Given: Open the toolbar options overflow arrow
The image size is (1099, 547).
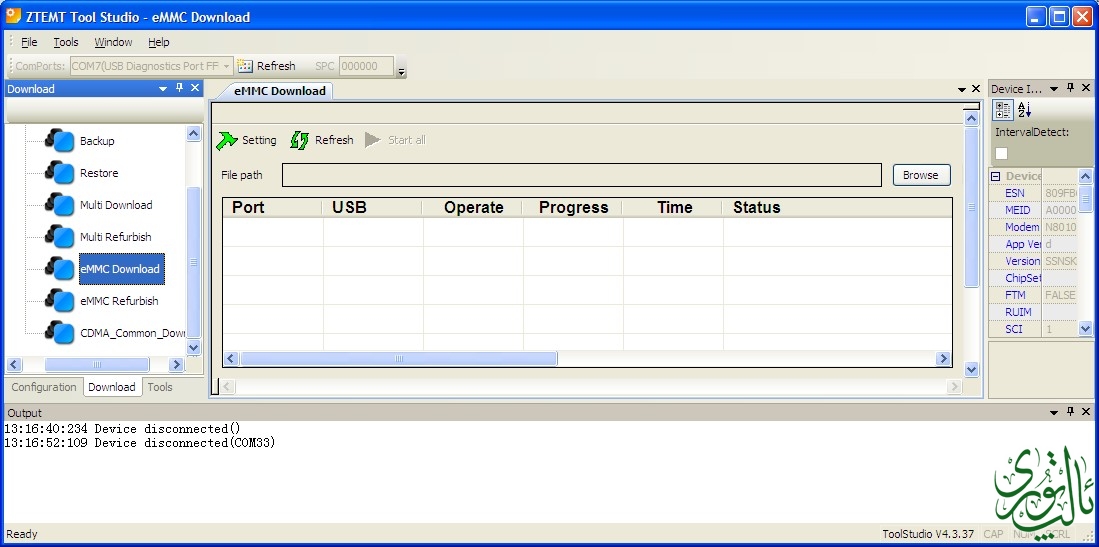Looking at the screenshot, I should tap(401, 70).
